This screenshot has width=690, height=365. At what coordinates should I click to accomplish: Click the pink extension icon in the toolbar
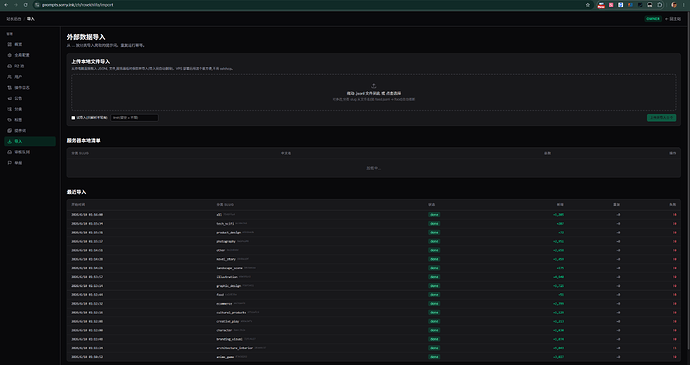(x=611, y=5)
